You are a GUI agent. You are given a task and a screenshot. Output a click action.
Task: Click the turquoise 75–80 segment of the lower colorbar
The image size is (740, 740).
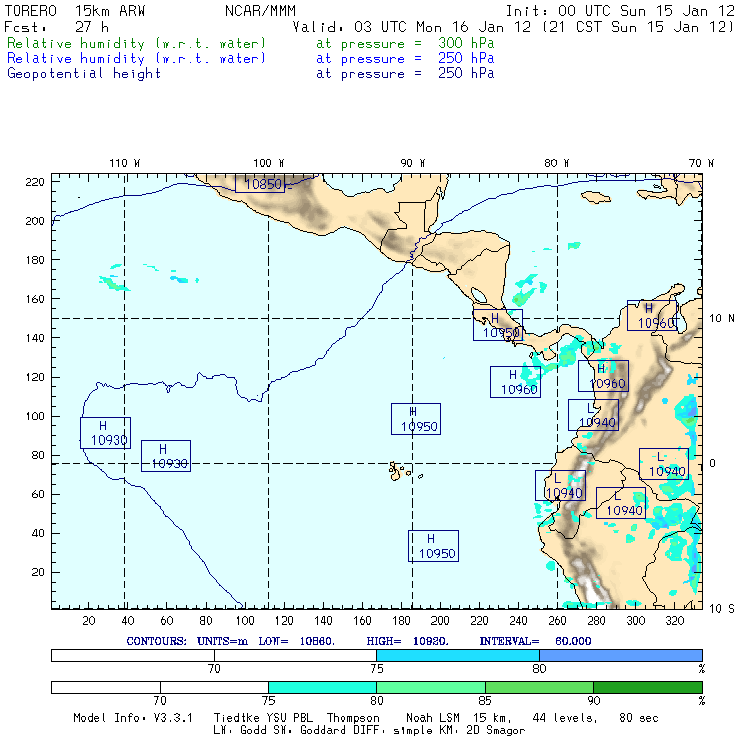click(322, 687)
